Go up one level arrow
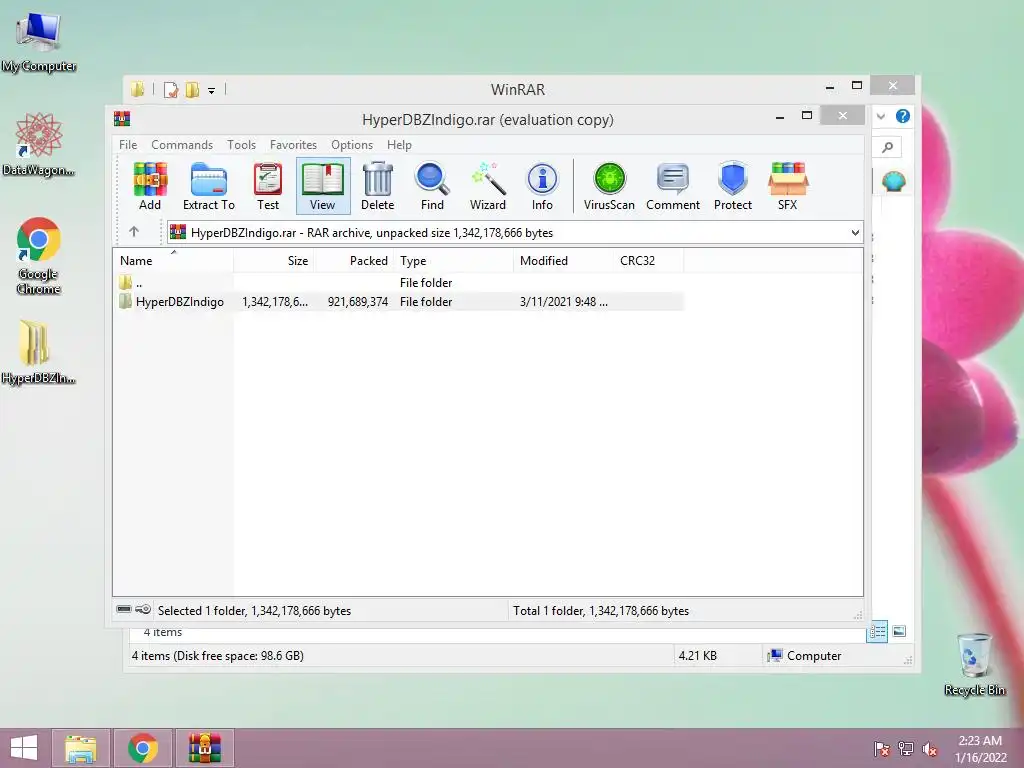This screenshot has height=768, width=1024. click(x=134, y=231)
